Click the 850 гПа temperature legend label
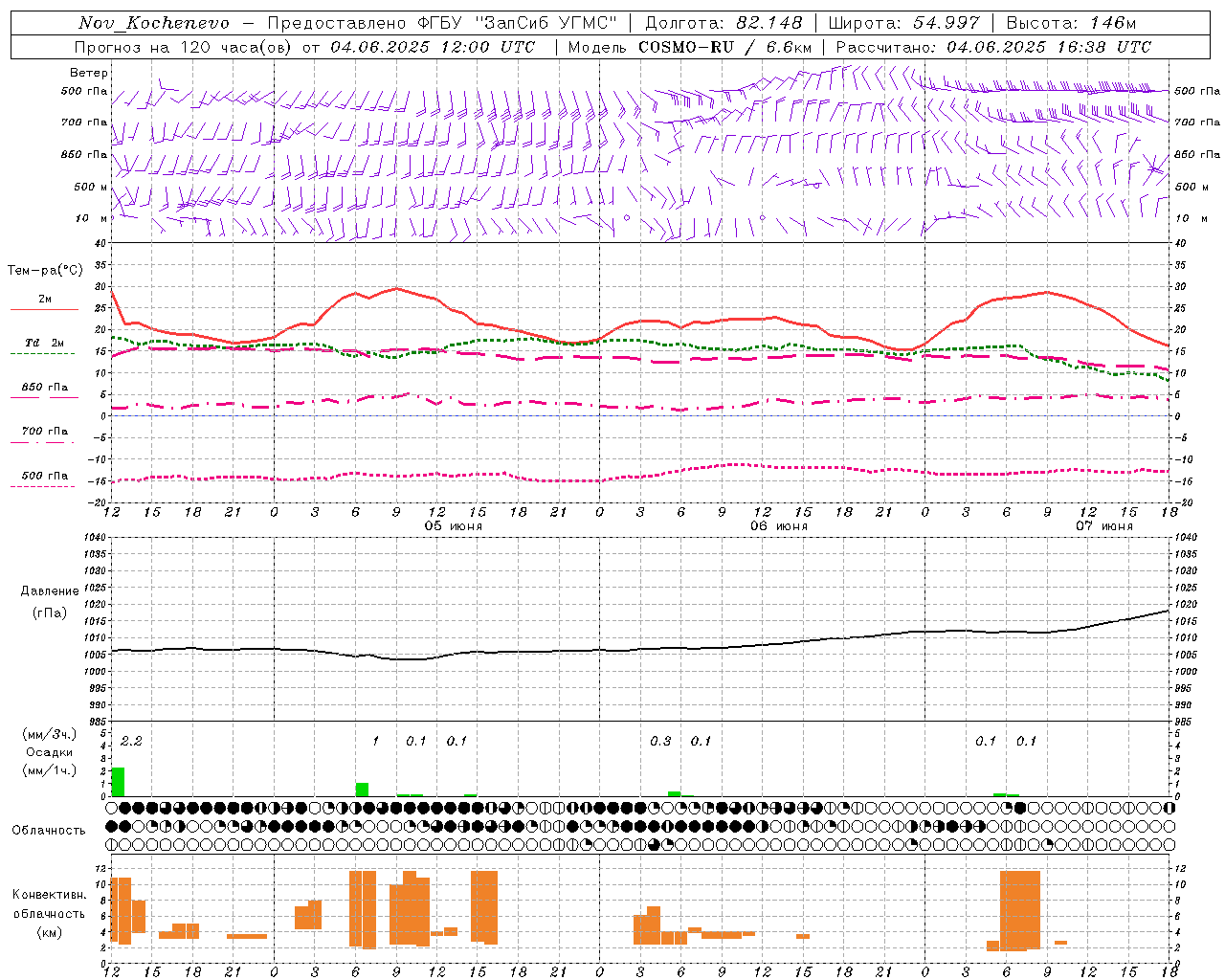Screen dimensions: 1225x980 [x=44, y=388]
